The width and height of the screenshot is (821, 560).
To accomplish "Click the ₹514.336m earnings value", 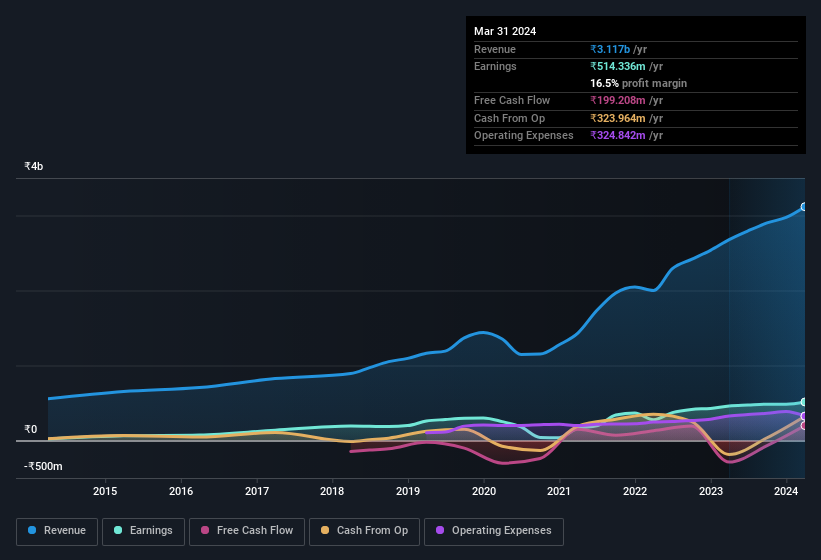I will pyautogui.click(x=618, y=66).
